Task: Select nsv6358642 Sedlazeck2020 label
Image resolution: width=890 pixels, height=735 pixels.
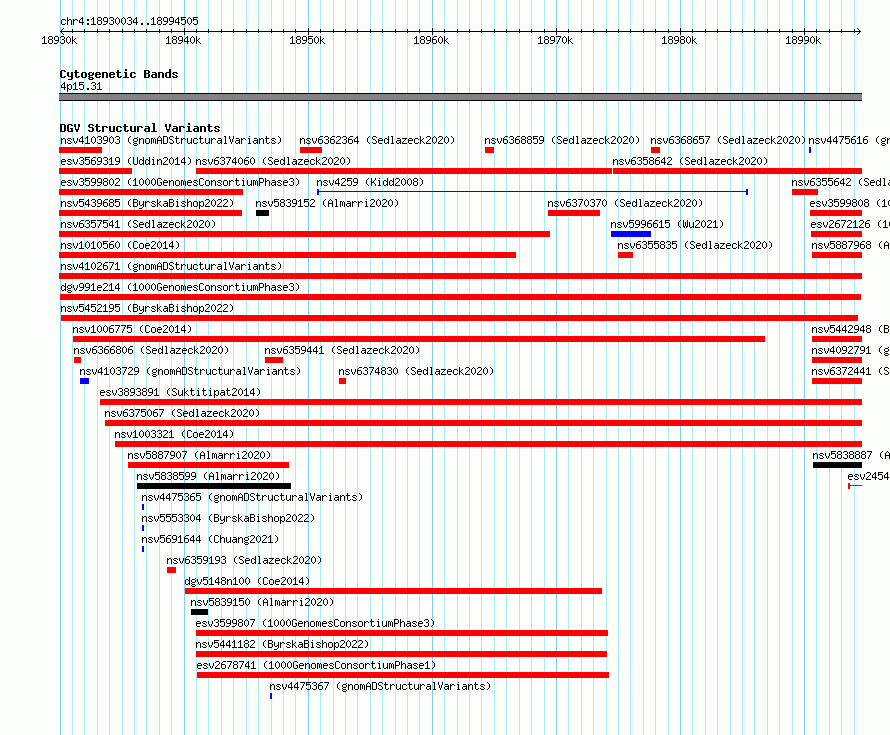Action: tap(690, 161)
